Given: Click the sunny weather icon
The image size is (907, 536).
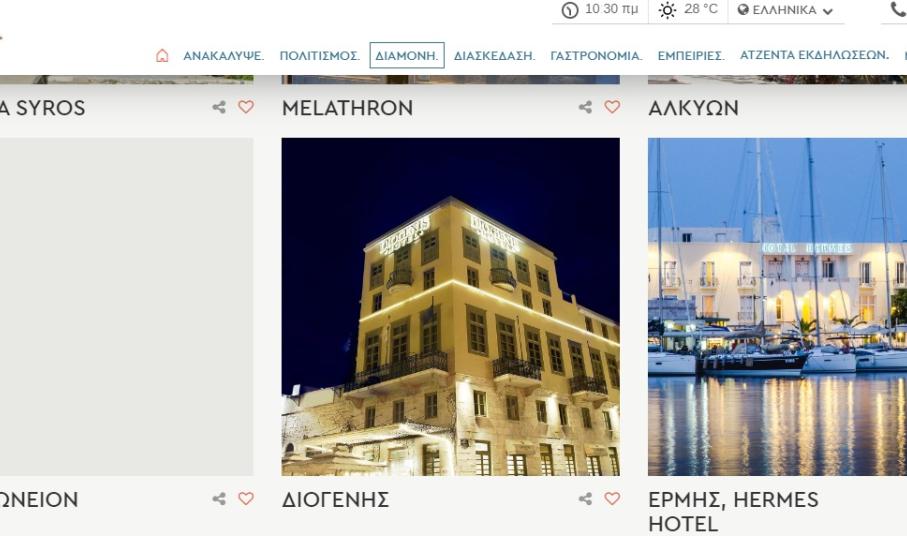Looking at the screenshot, I should point(667,10).
